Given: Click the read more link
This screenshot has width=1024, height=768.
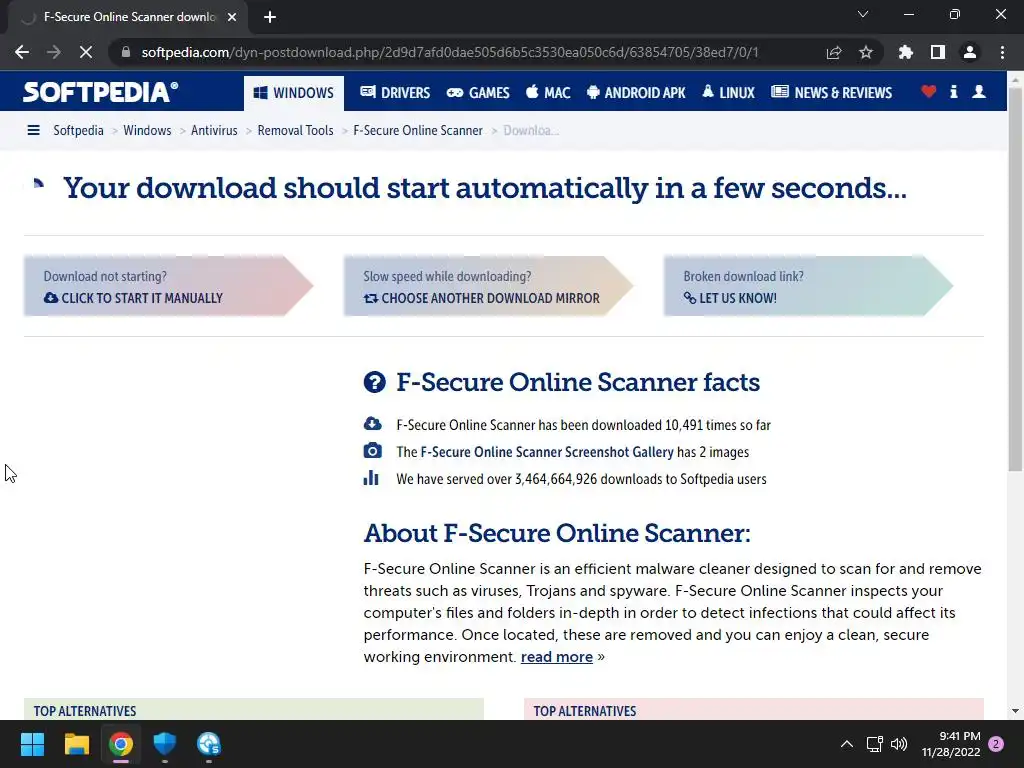Looking at the screenshot, I should pos(556,657).
